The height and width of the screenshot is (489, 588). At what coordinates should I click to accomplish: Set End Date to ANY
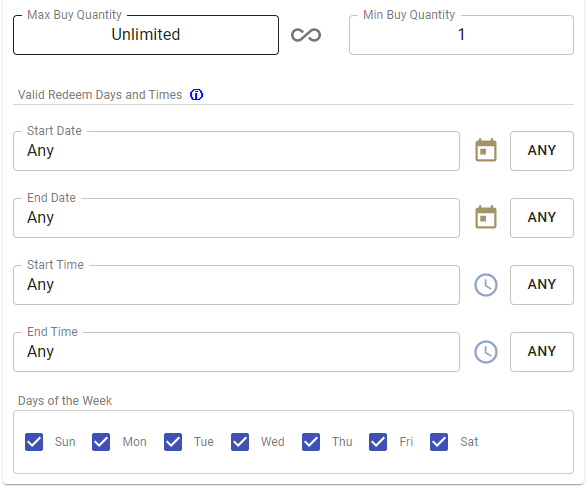[x=542, y=218]
